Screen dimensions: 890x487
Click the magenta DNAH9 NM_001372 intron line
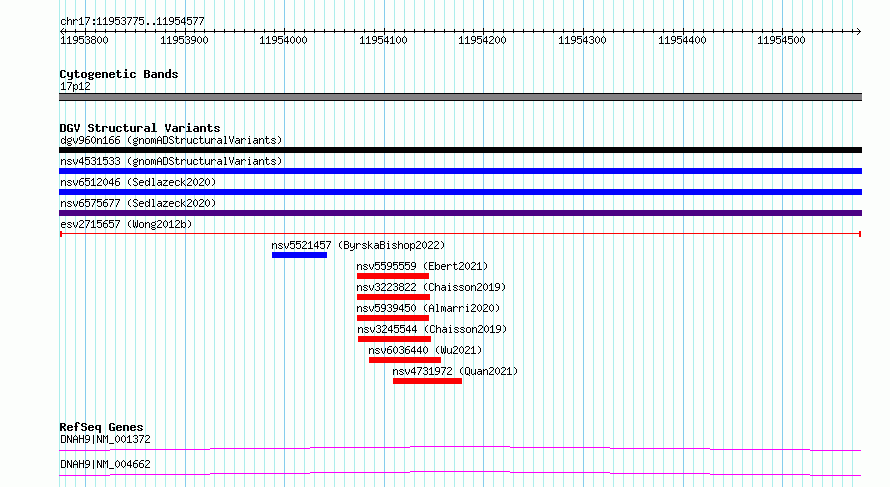coord(460,448)
